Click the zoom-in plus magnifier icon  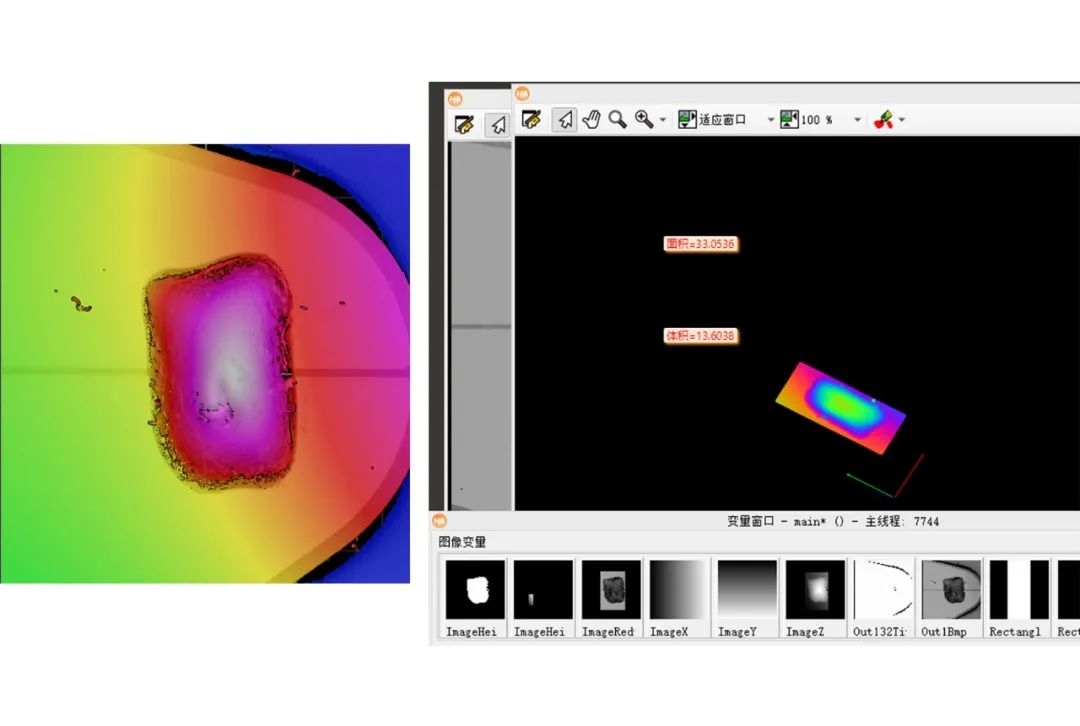pyautogui.click(x=644, y=120)
